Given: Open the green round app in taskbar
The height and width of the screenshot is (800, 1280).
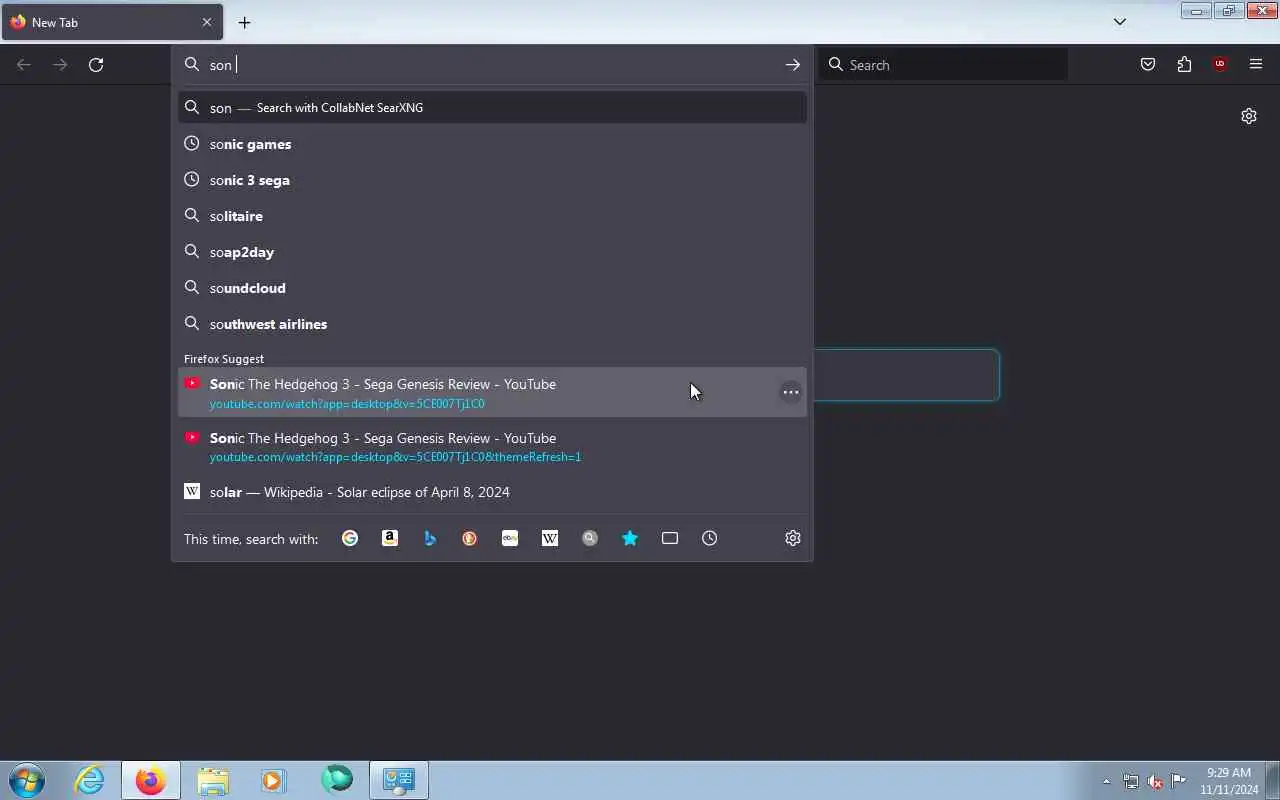Looking at the screenshot, I should [x=337, y=780].
